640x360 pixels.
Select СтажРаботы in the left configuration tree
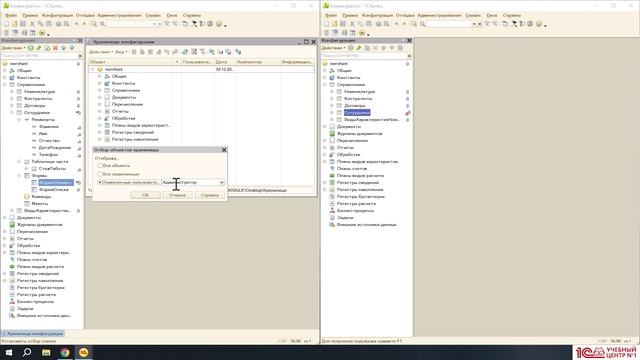point(52,169)
